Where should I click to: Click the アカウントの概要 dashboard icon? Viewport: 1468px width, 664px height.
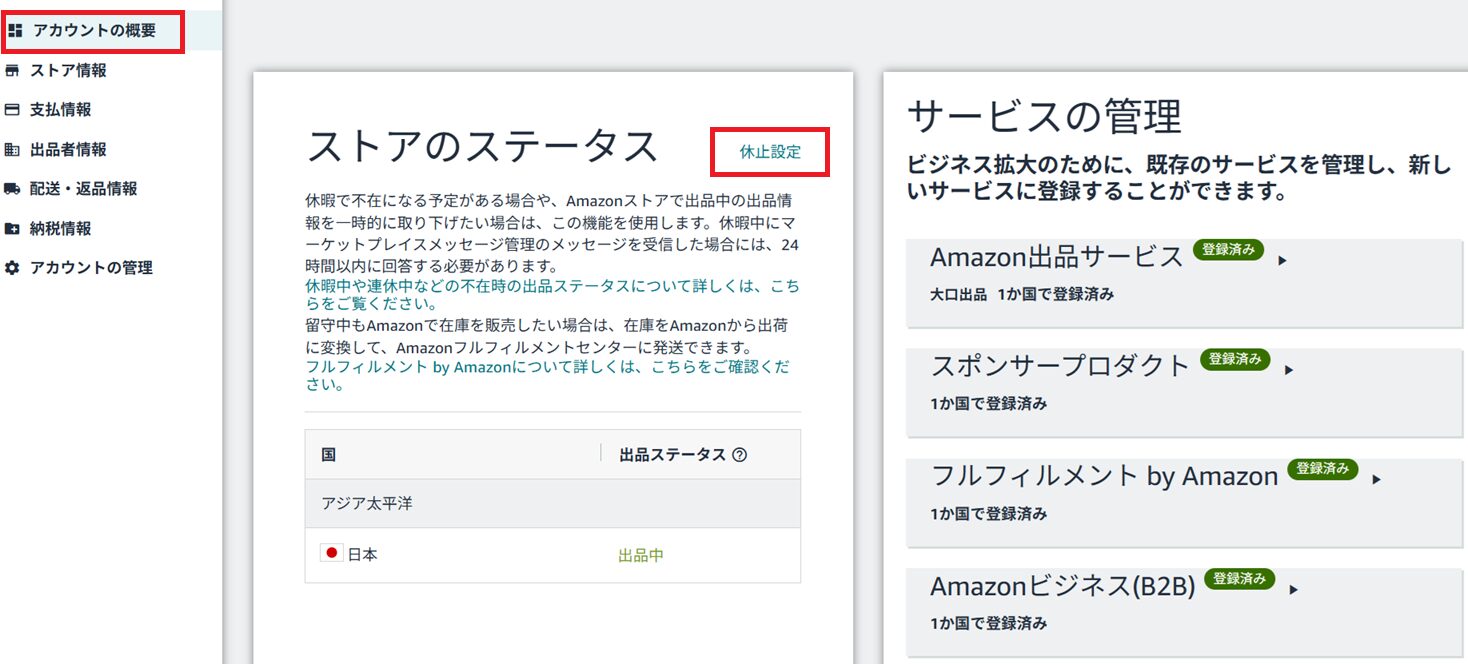tap(15, 31)
